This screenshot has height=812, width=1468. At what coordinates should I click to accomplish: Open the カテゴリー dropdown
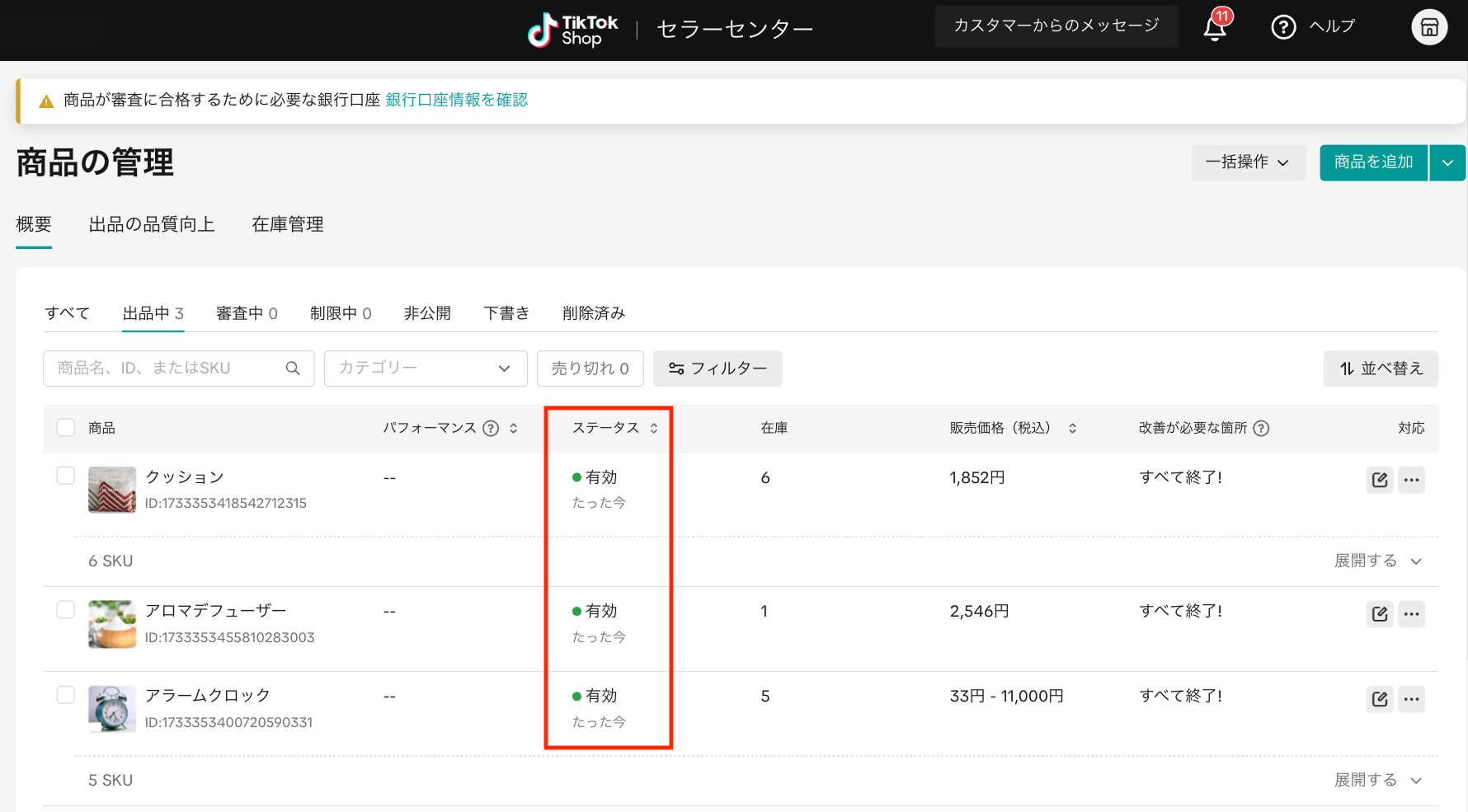click(x=425, y=368)
